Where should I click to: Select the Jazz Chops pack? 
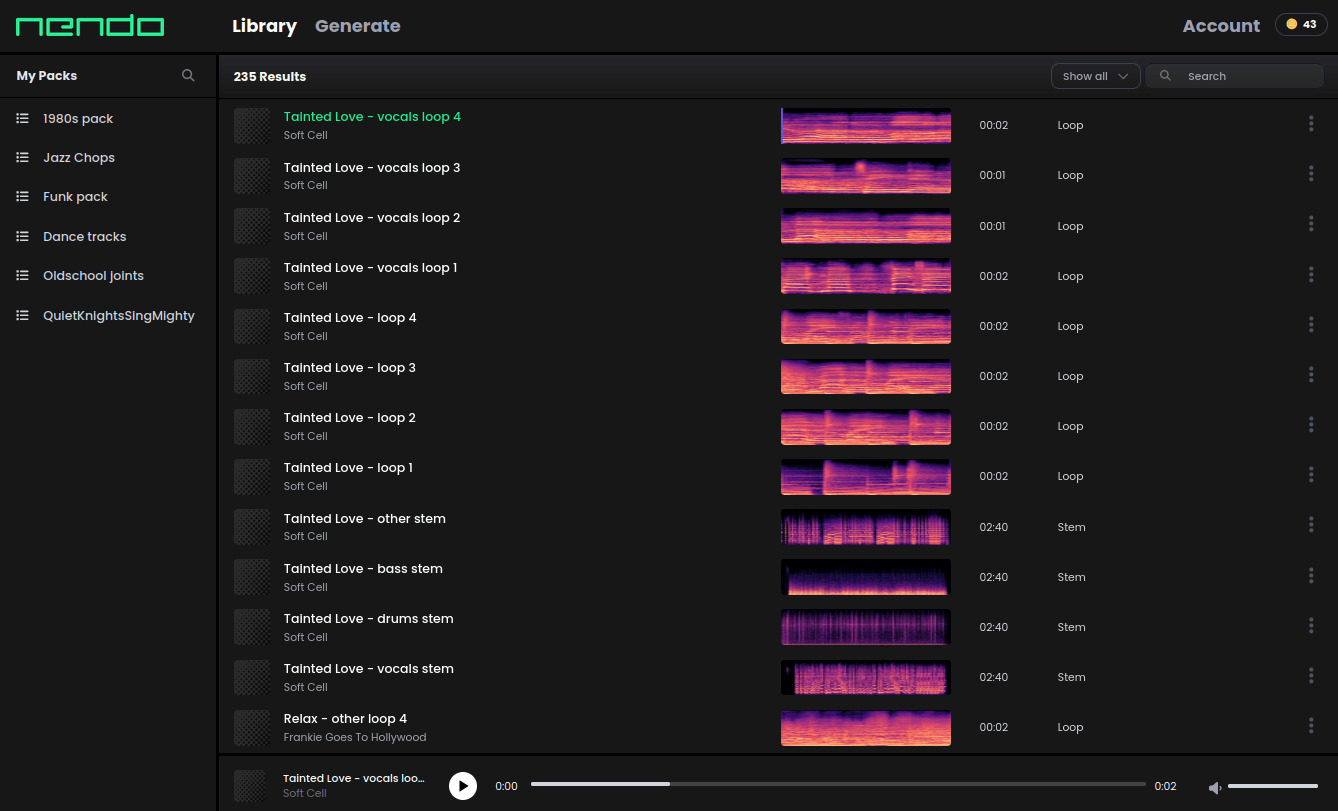78,158
